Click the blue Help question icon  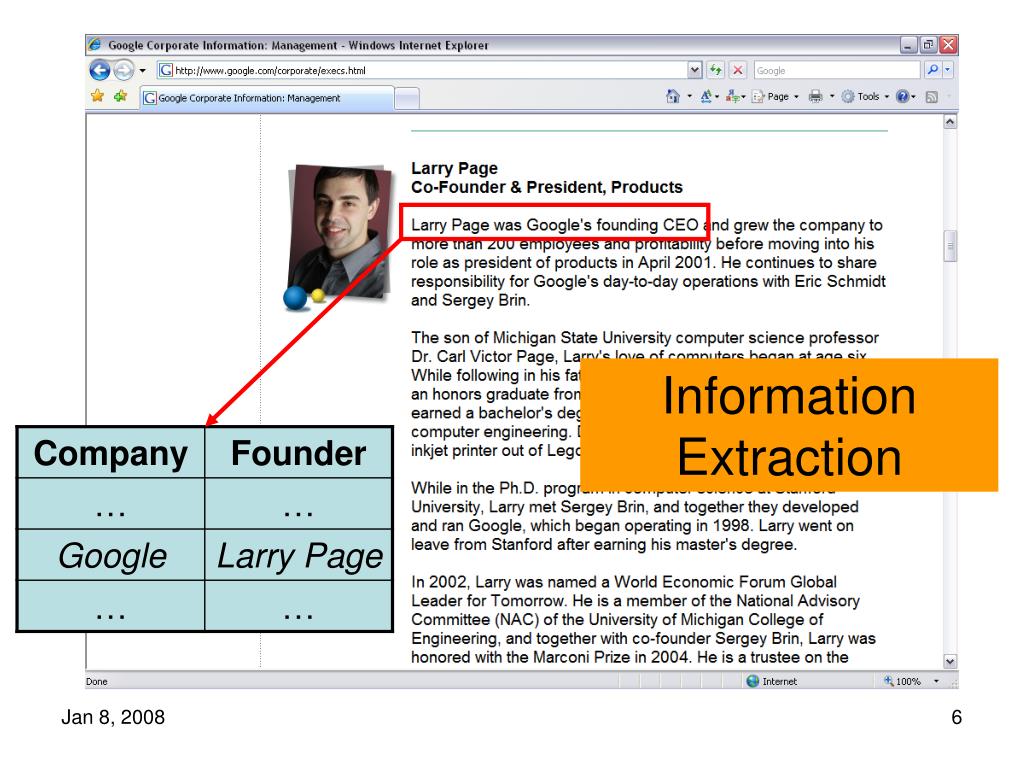[x=903, y=97]
